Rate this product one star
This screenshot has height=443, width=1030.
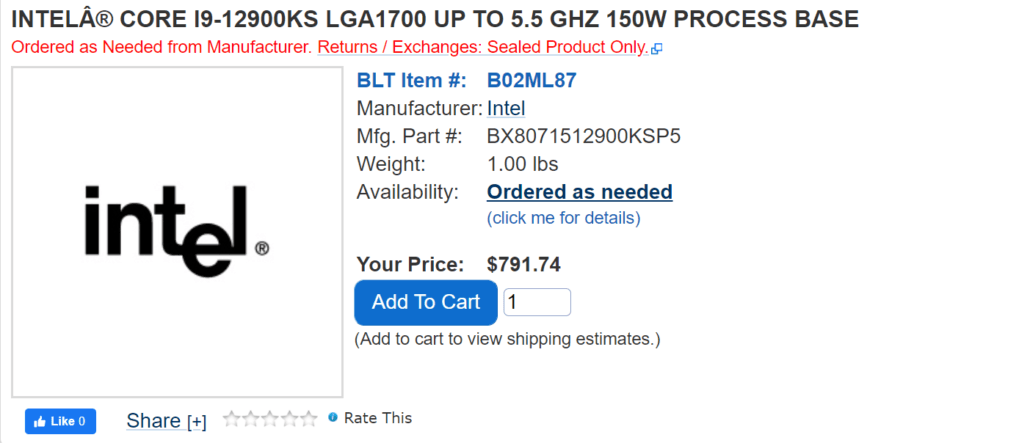(231, 419)
